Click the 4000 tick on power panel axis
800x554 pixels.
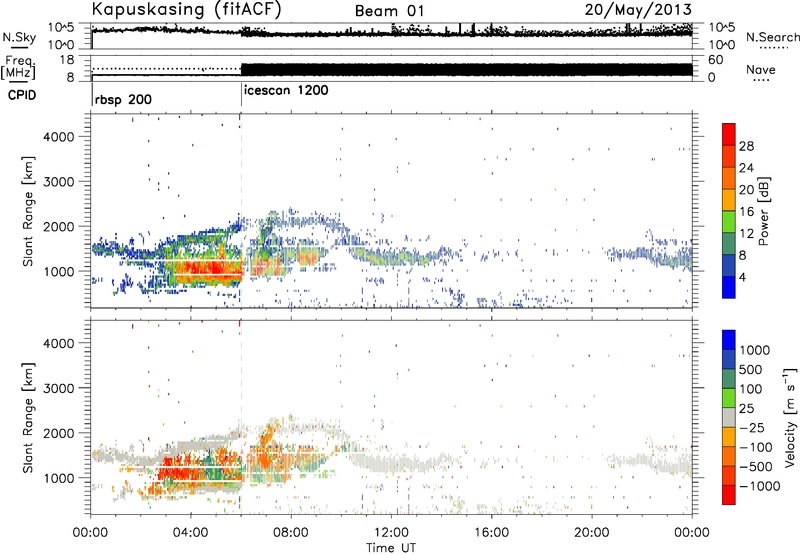pyautogui.click(x=59, y=137)
